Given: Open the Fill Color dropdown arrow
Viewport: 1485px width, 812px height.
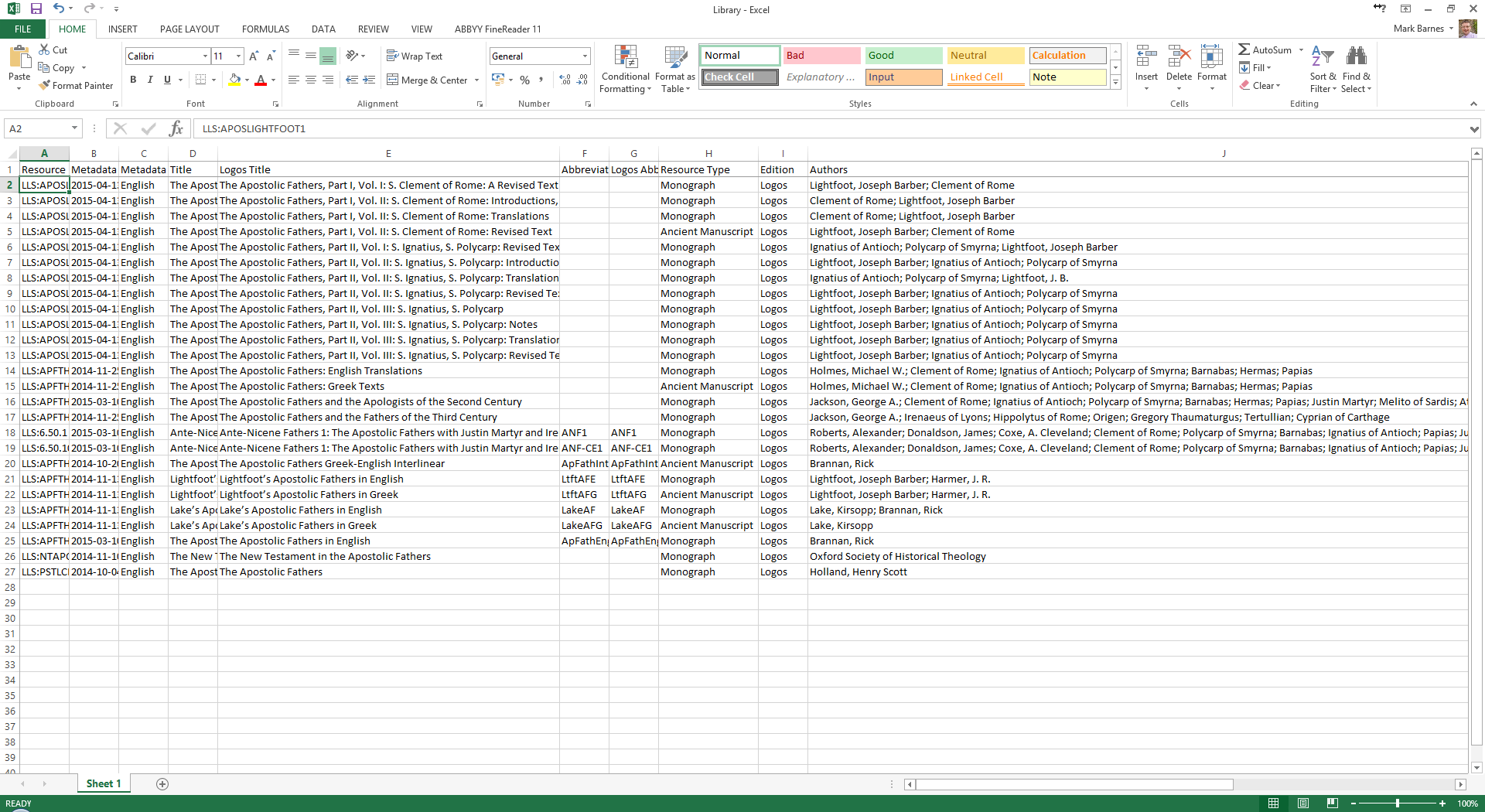Looking at the screenshot, I should 247,80.
